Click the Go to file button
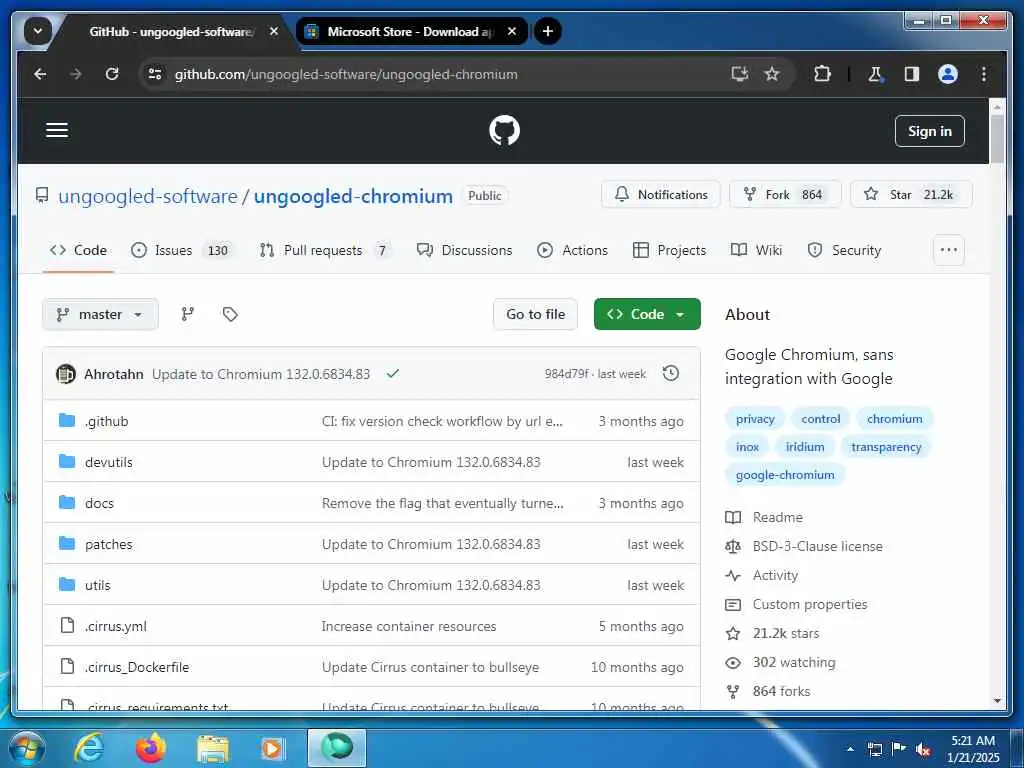 tap(536, 314)
